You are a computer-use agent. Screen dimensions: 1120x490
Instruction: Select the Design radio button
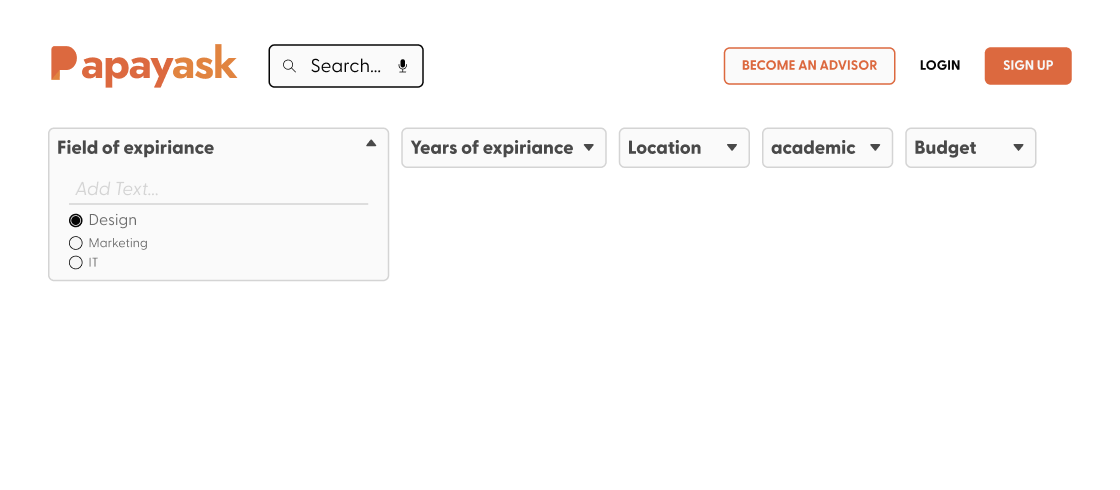tap(76, 221)
